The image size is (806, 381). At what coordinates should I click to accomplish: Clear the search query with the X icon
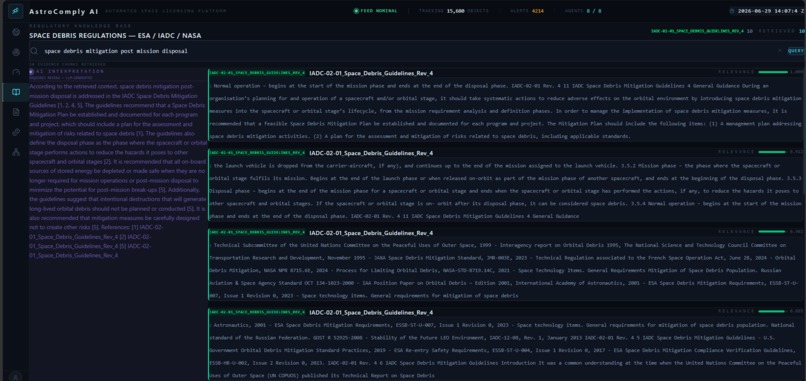pyautogui.click(x=779, y=51)
